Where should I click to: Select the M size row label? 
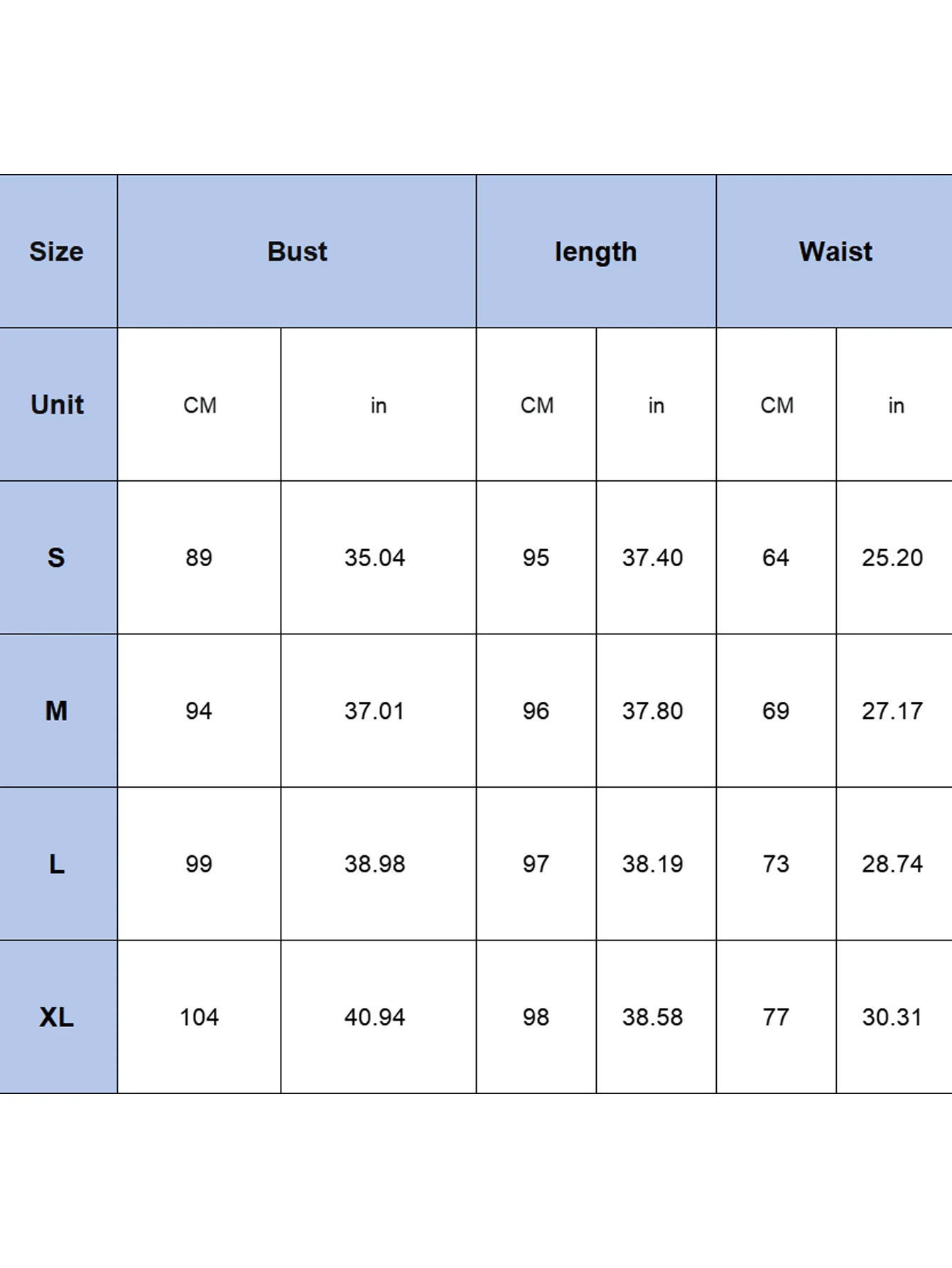pyautogui.click(x=58, y=710)
